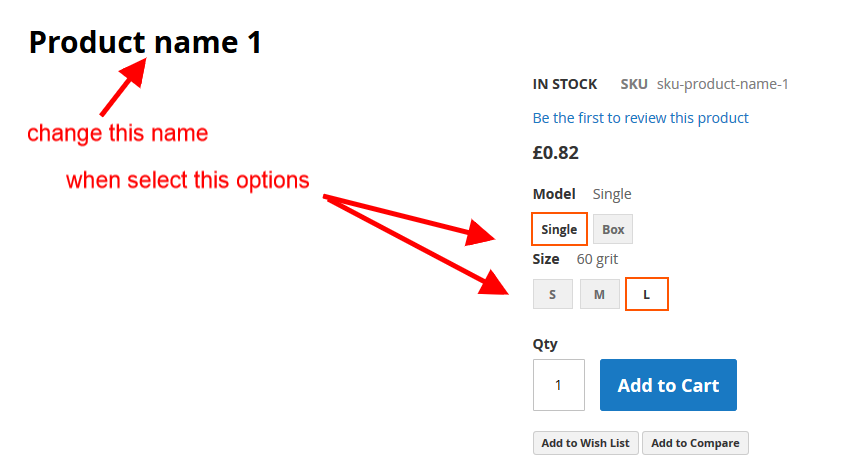
Task: Select the L size swatch
Action: coord(646,294)
